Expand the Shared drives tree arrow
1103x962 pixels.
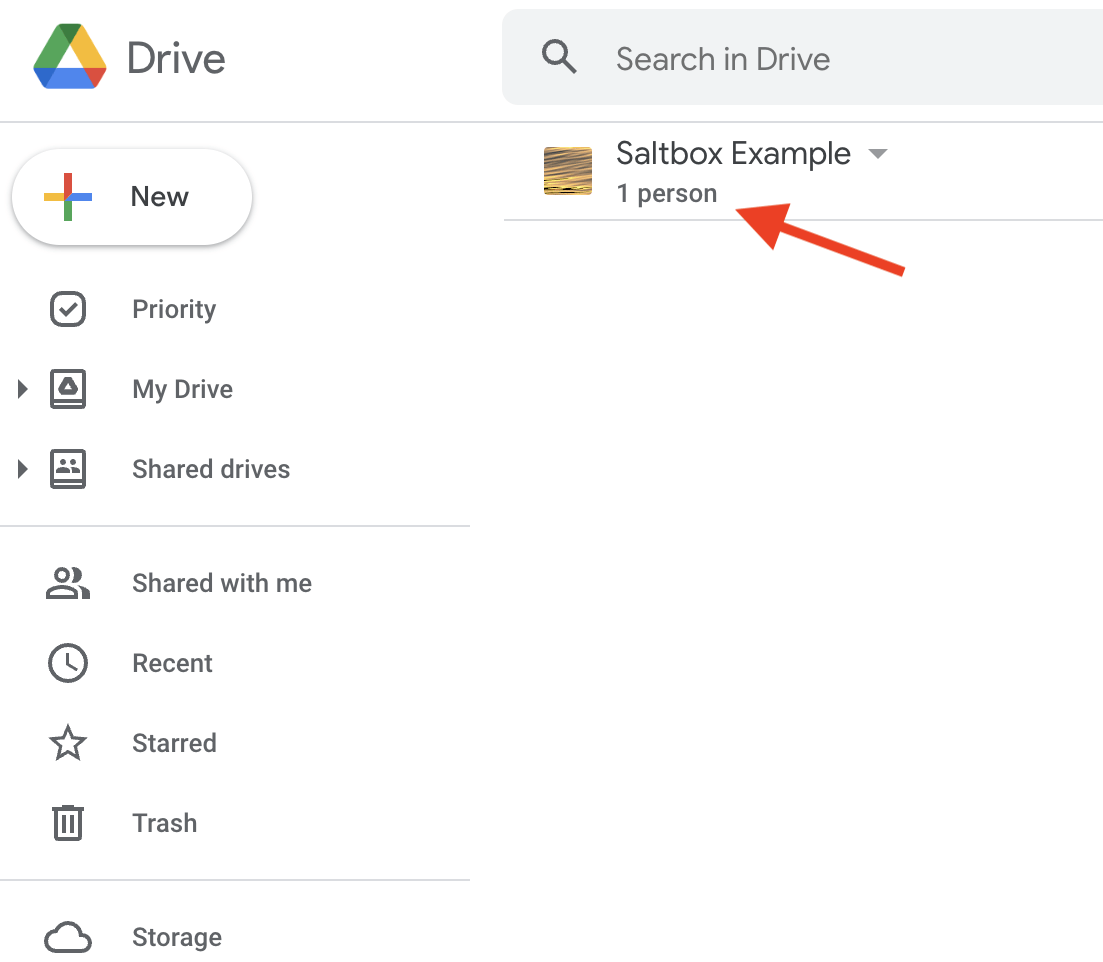23,469
